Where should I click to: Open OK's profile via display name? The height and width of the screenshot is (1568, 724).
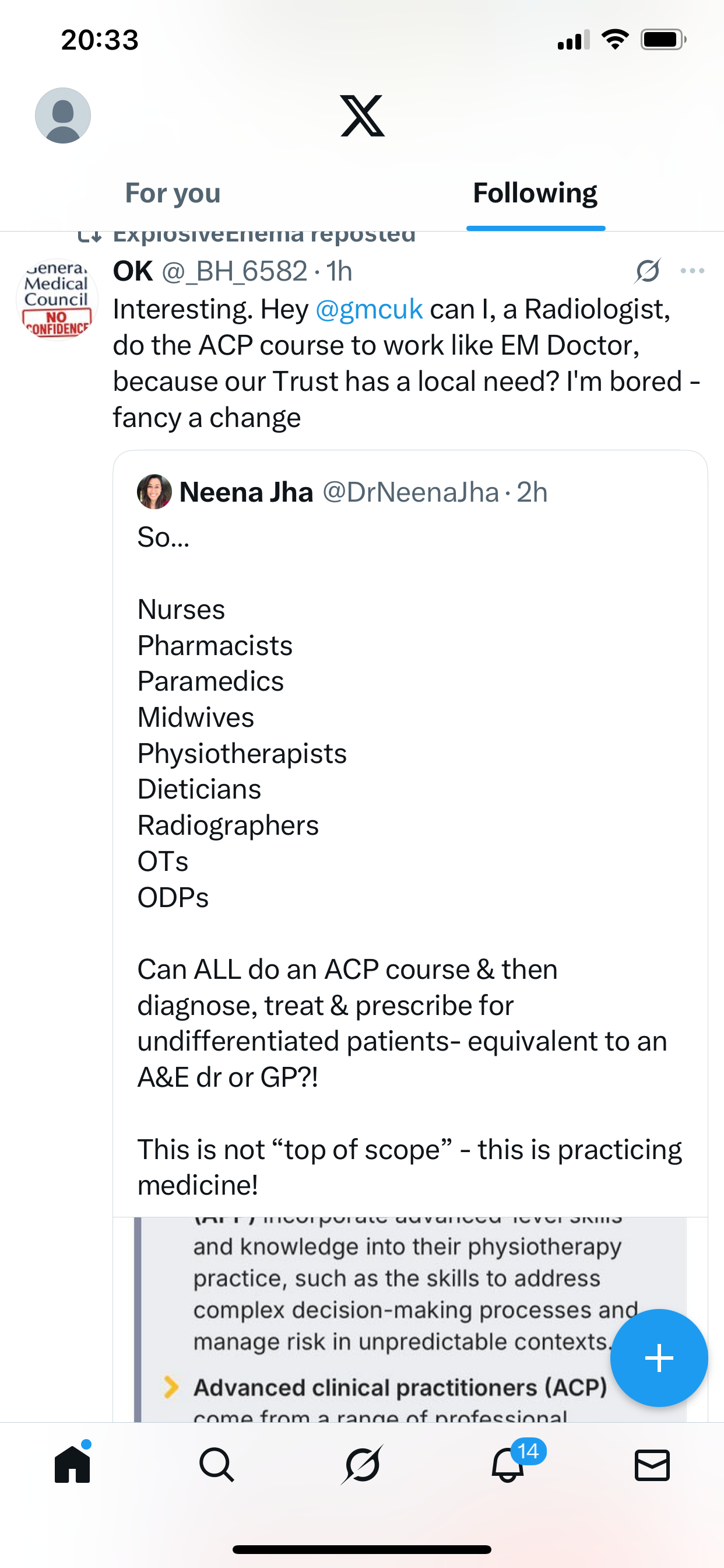[133, 271]
